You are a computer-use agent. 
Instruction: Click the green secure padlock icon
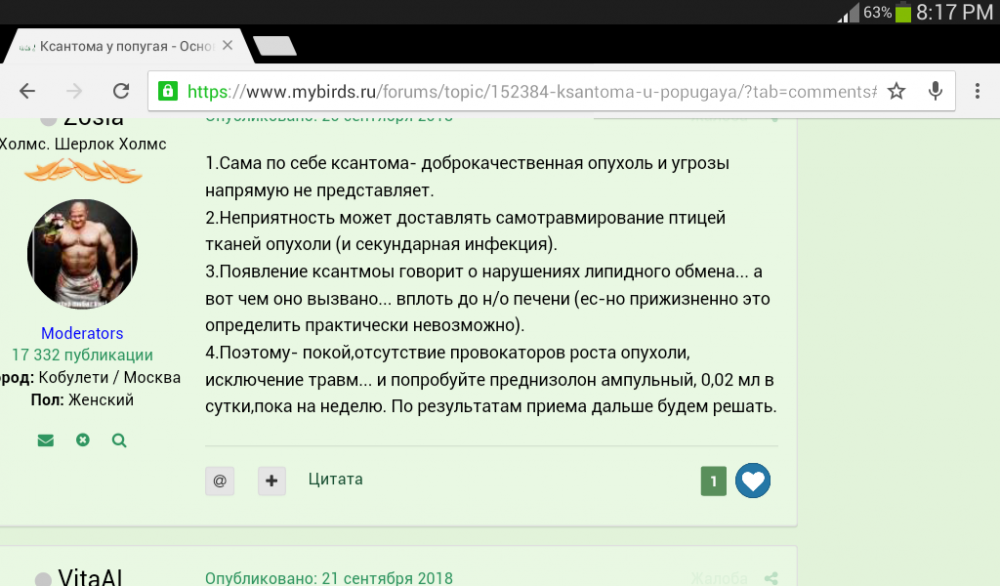(168, 91)
